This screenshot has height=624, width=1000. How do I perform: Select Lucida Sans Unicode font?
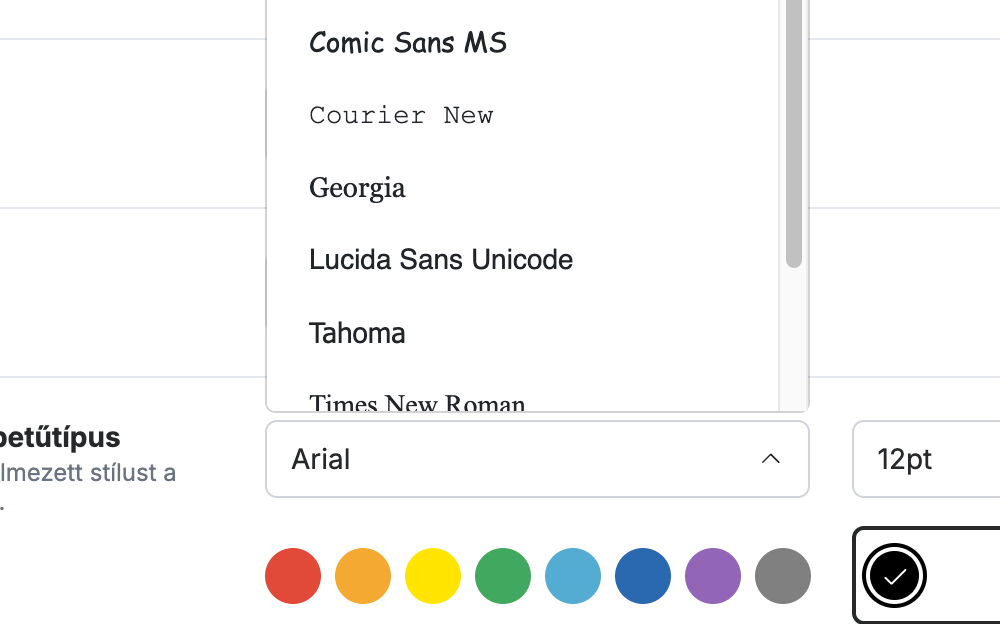[523, 260]
